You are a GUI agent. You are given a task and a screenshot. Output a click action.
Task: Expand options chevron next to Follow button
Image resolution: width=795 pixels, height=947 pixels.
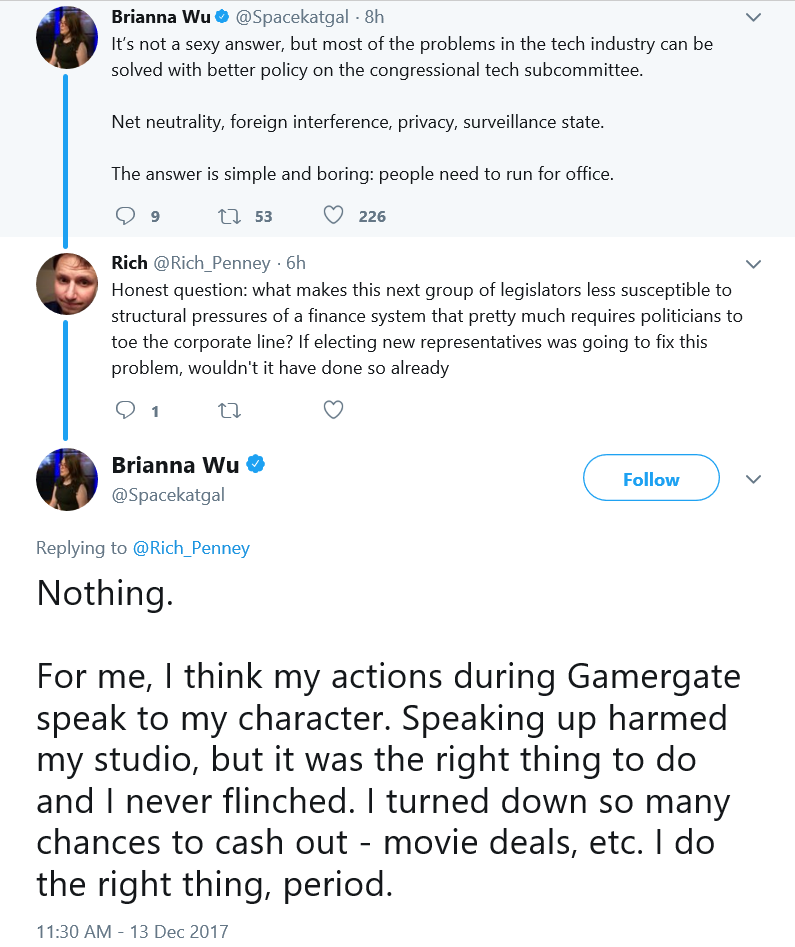point(753,480)
